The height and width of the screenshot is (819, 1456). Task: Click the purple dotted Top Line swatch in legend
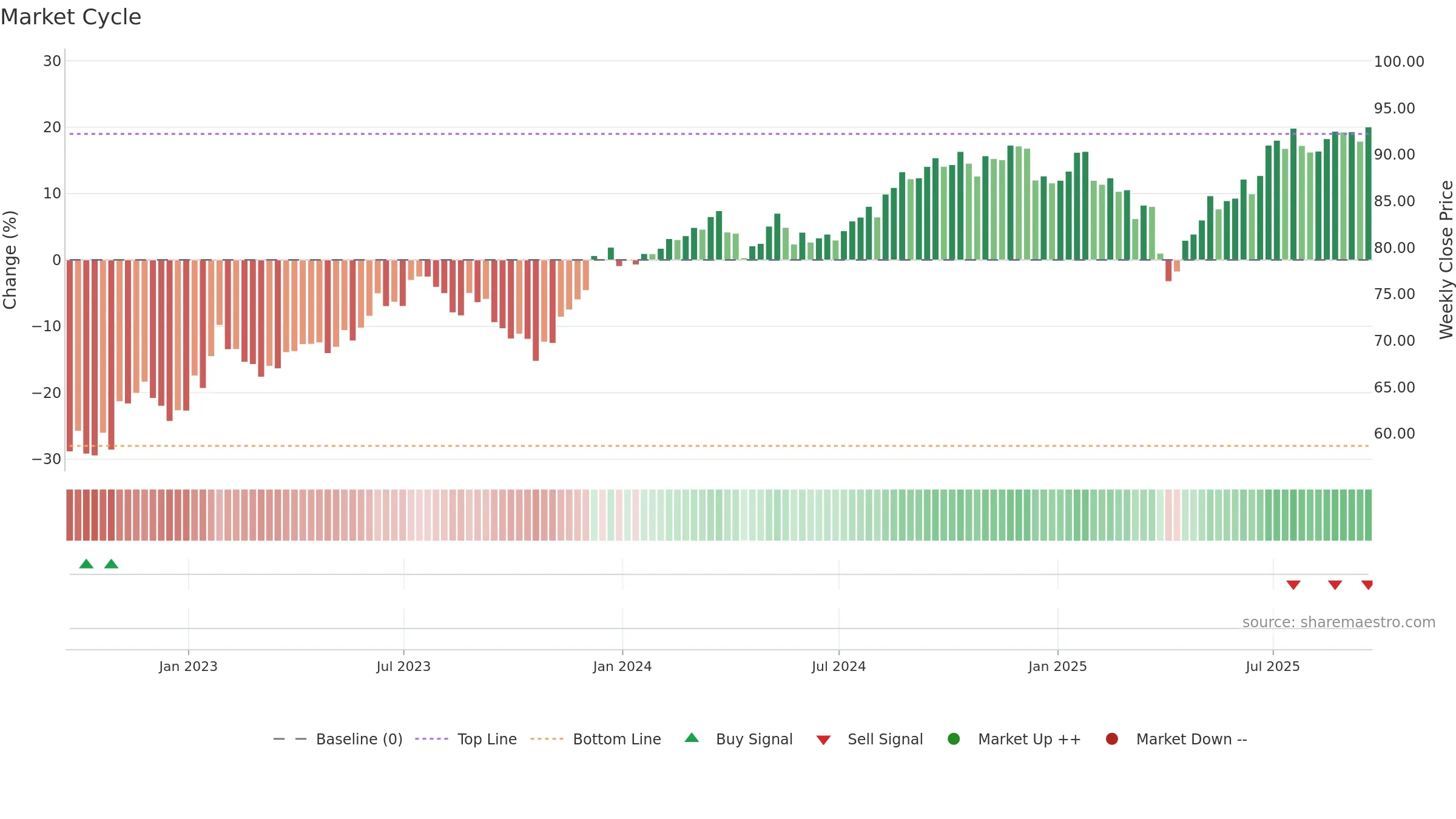(431, 739)
